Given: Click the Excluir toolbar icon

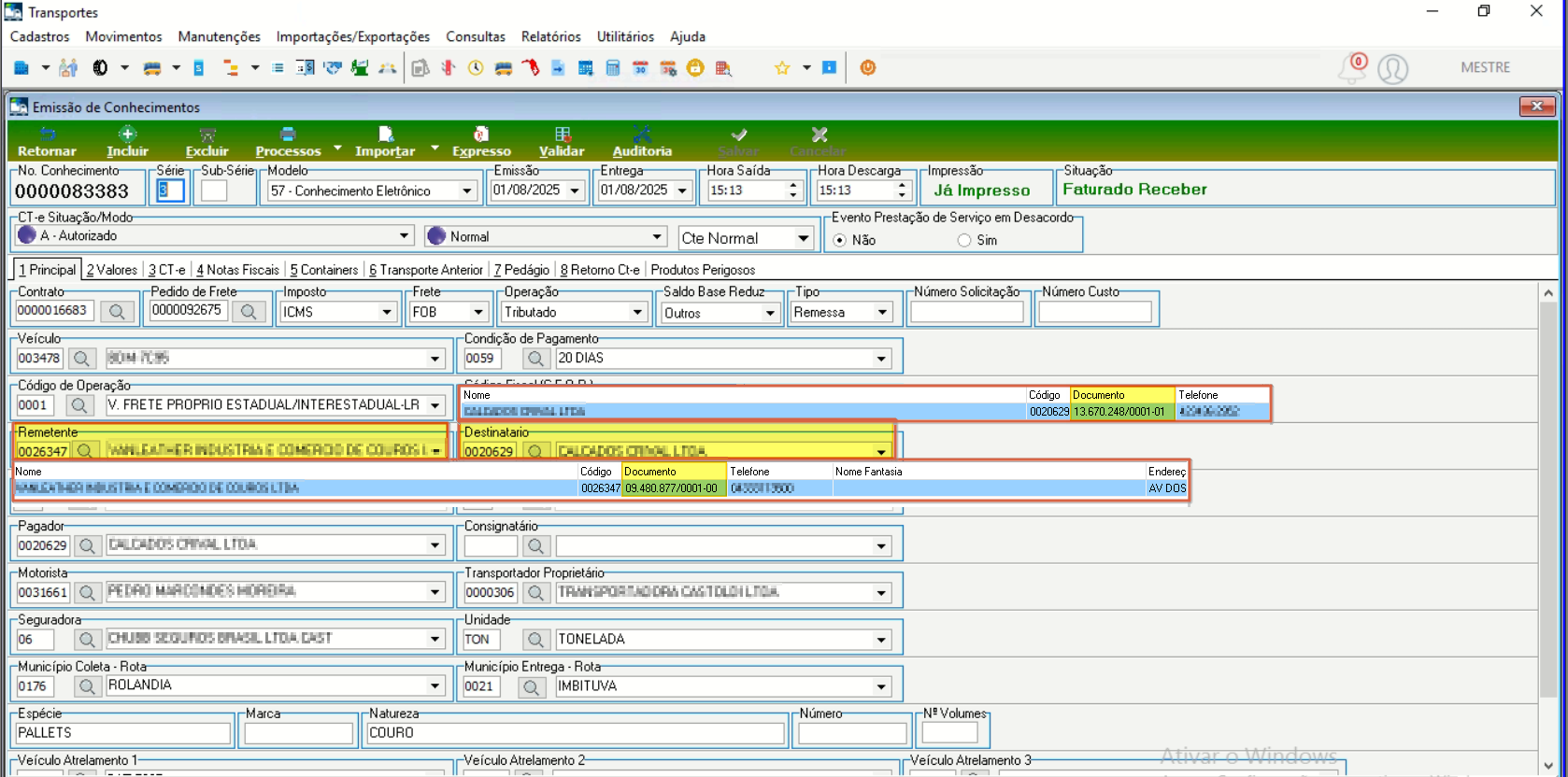Looking at the screenshot, I should click(x=207, y=134).
